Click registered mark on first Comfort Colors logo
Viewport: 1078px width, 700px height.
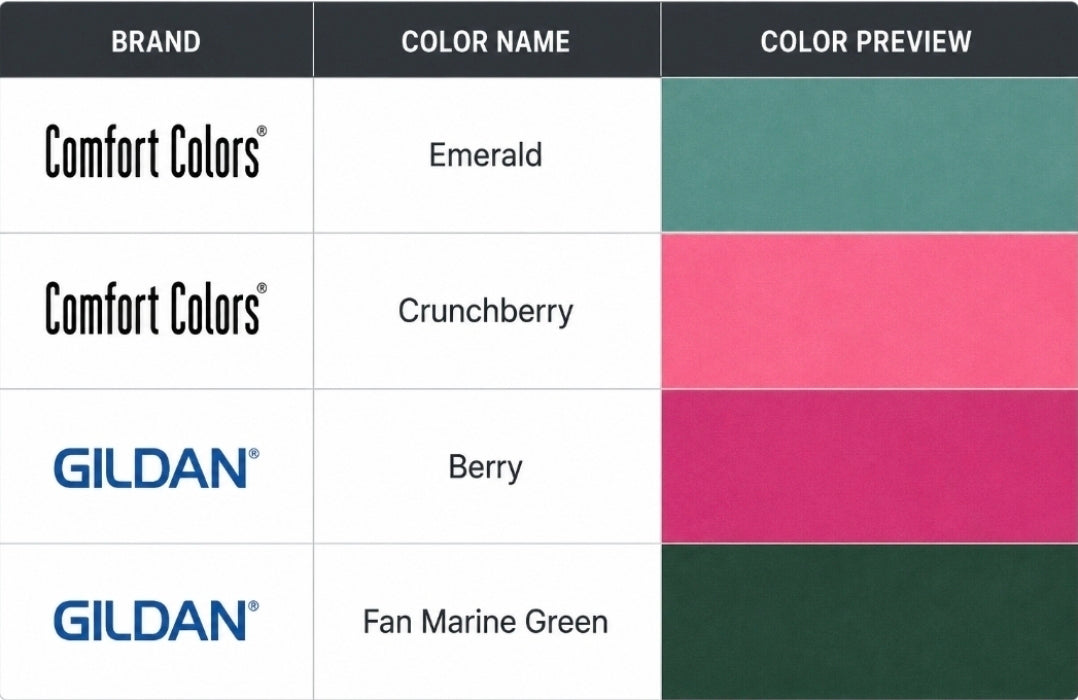pyautogui.click(x=262, y=131)
